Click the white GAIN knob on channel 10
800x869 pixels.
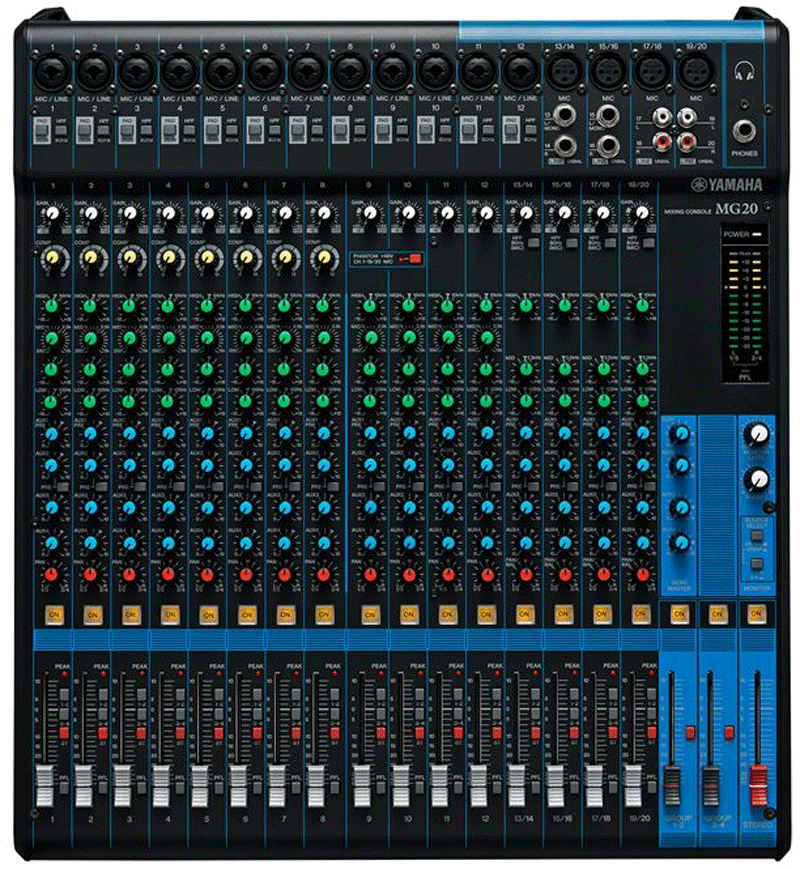[x=408, y=213]
